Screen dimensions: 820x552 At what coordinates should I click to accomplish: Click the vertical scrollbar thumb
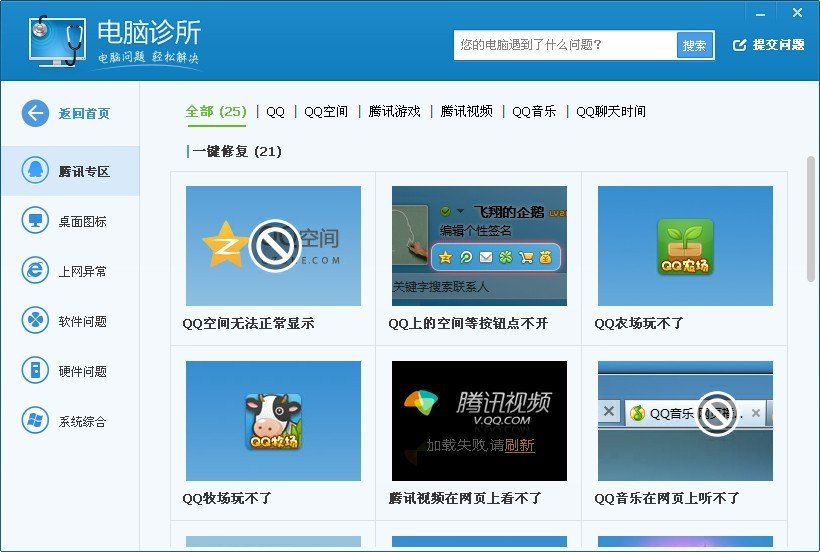tap(811, 219)
